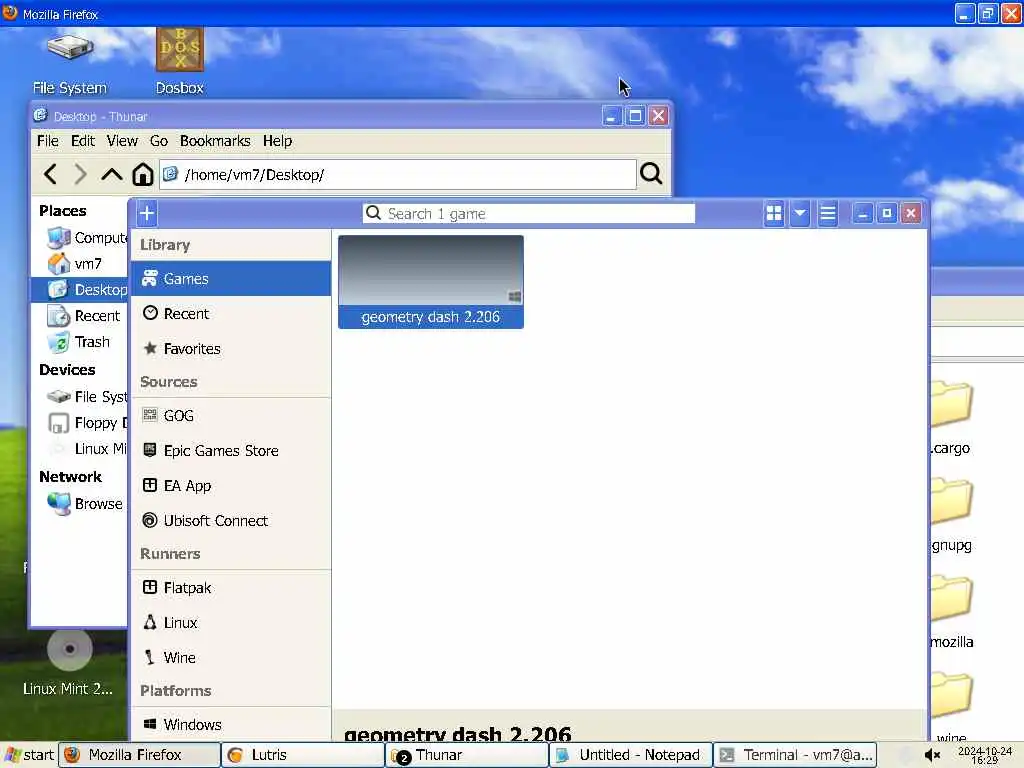Select the Linux runner
The image size is (1024, 768).
pos(231,622)
